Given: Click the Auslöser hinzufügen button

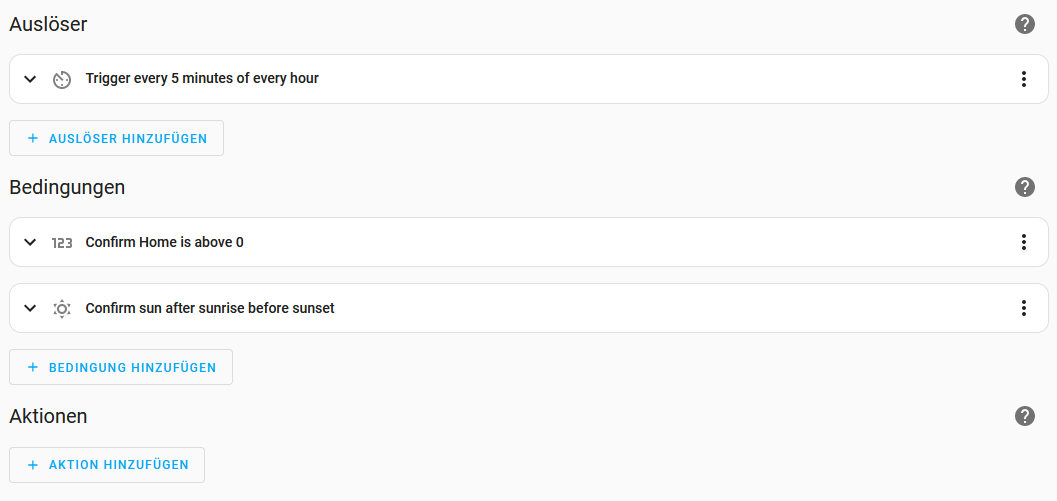Looking at the screenshot, I should pyautogui.click(x=116, y=138).
